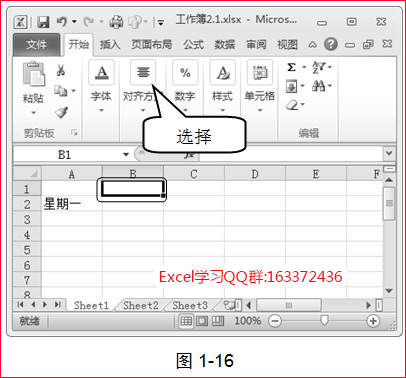This screenshot has width=406, height=378.
Task: Click the Zoom Out minus button
Action: coord(275,321)
